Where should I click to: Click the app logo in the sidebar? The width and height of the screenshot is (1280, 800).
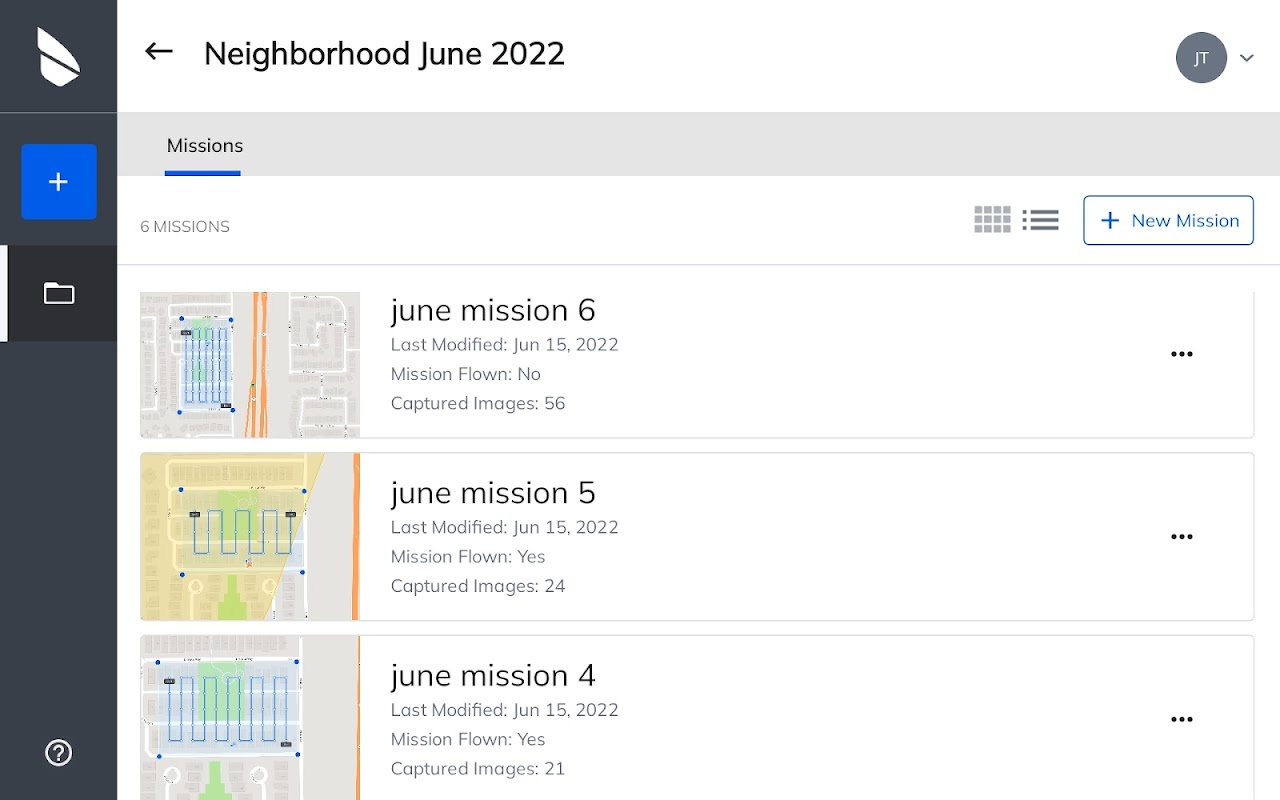tap(59, 57)
